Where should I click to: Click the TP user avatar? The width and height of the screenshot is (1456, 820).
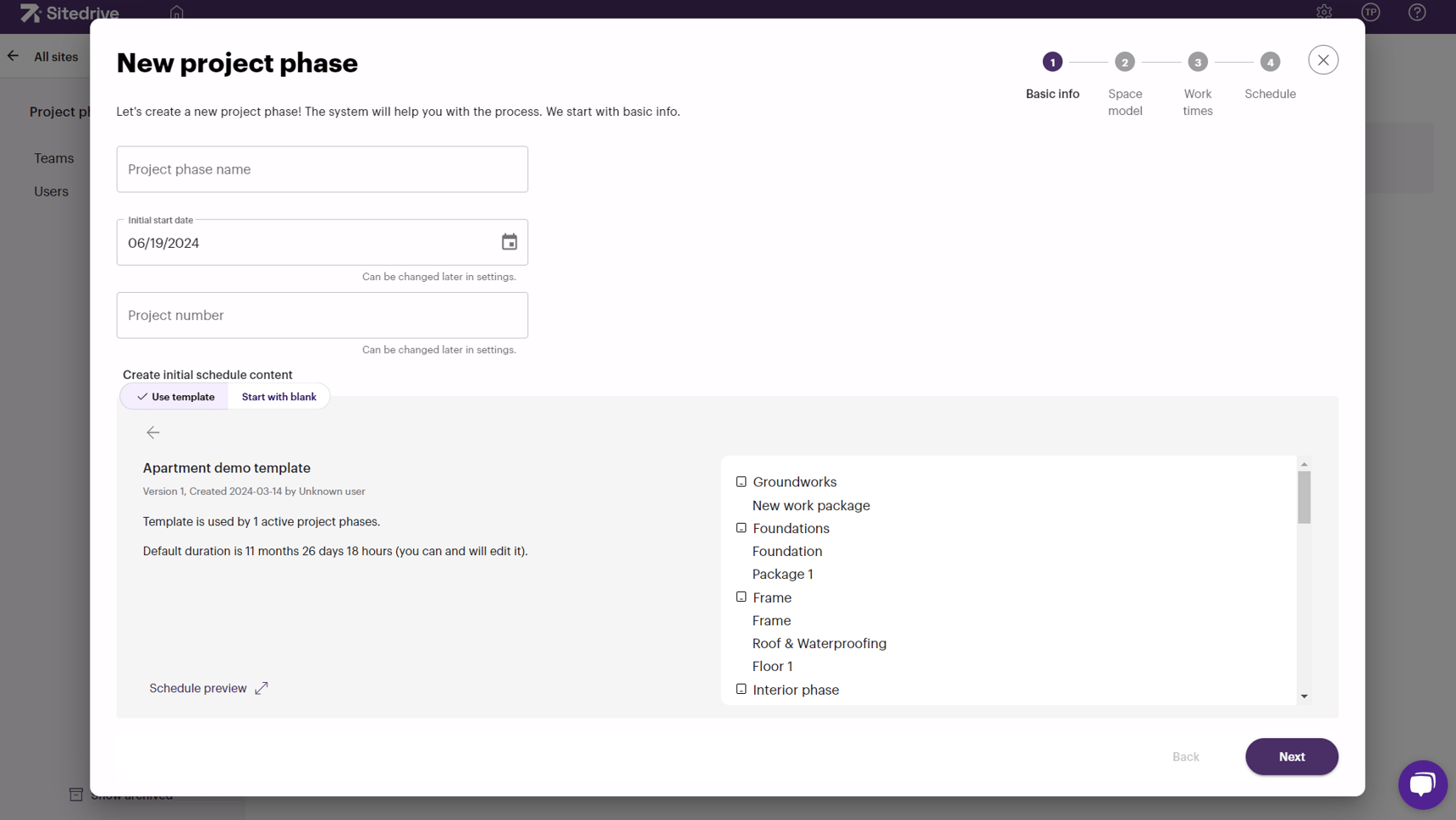point(1371,12)
